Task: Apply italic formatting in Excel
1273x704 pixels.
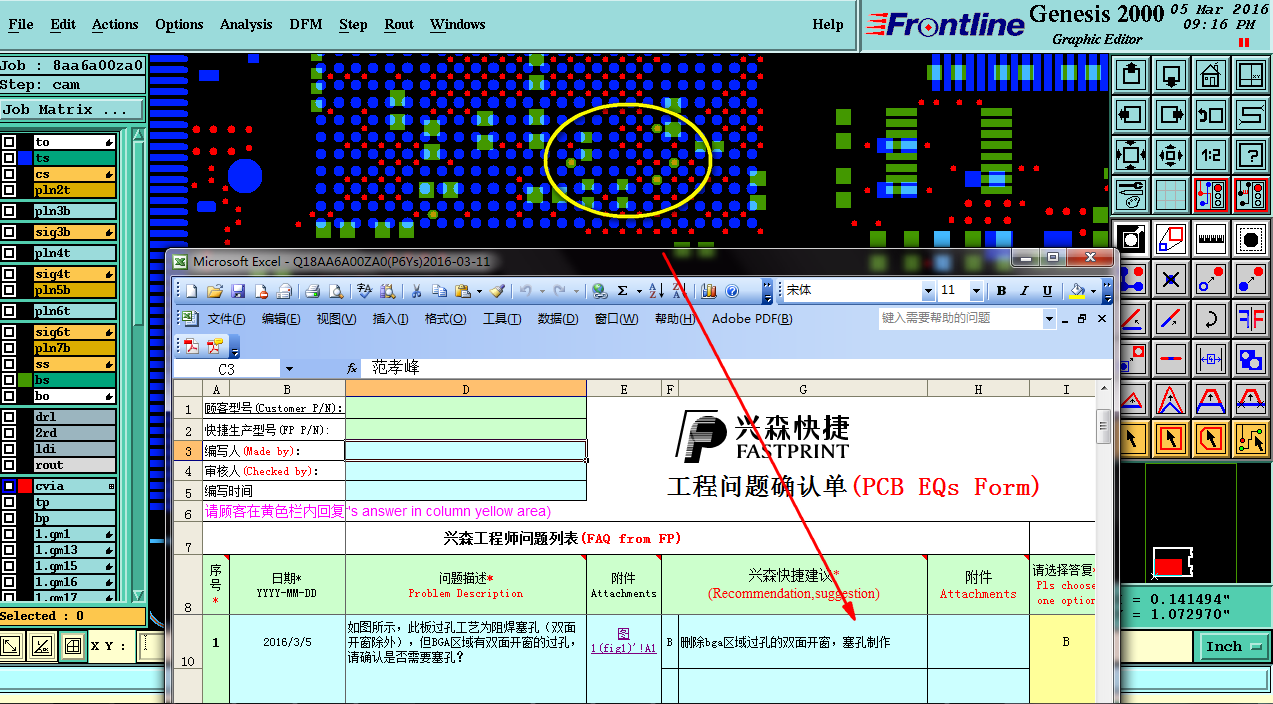Action: [1024, 291]
